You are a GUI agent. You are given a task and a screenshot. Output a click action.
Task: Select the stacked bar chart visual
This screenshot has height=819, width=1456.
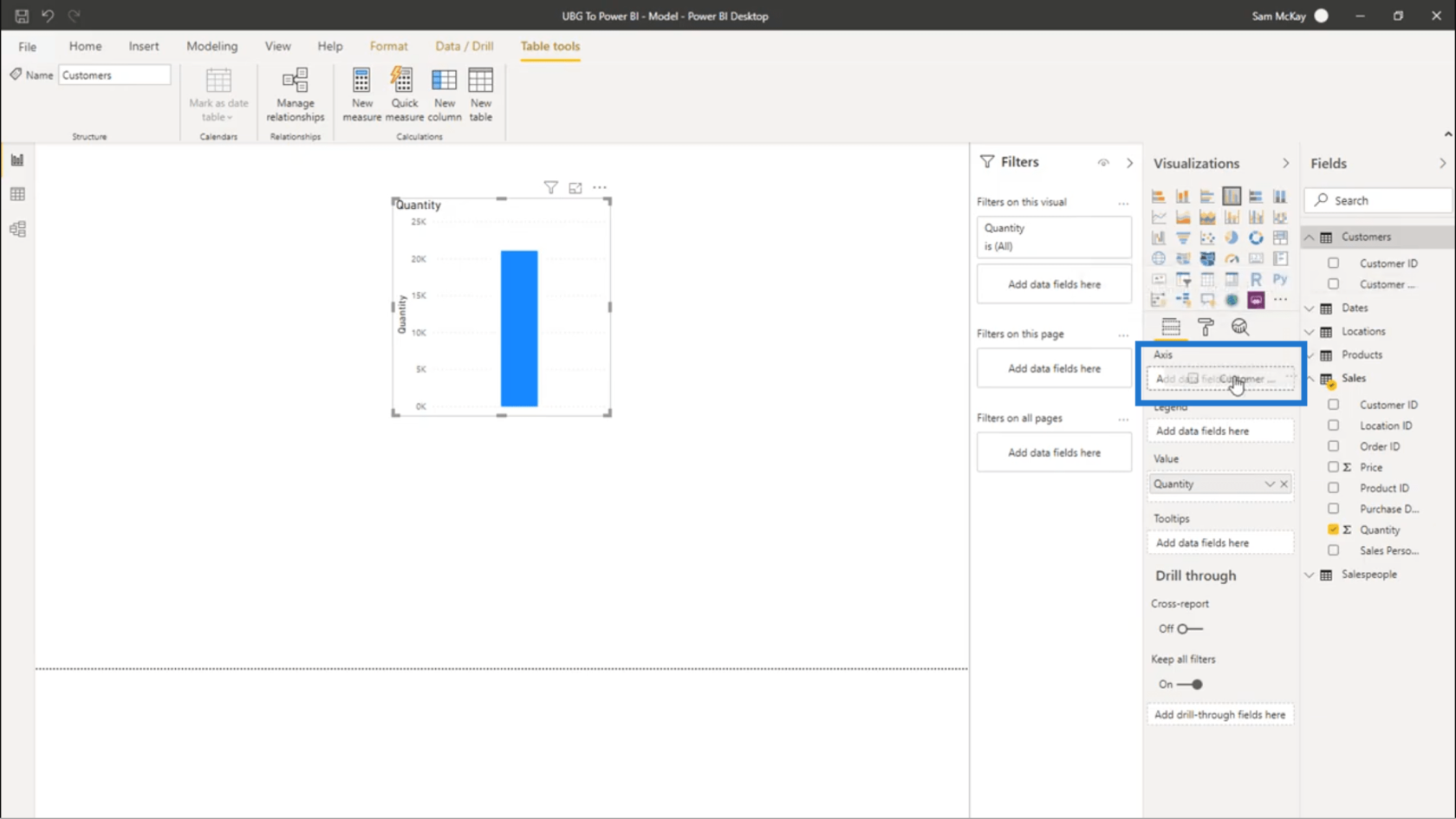pos(1159,197)
